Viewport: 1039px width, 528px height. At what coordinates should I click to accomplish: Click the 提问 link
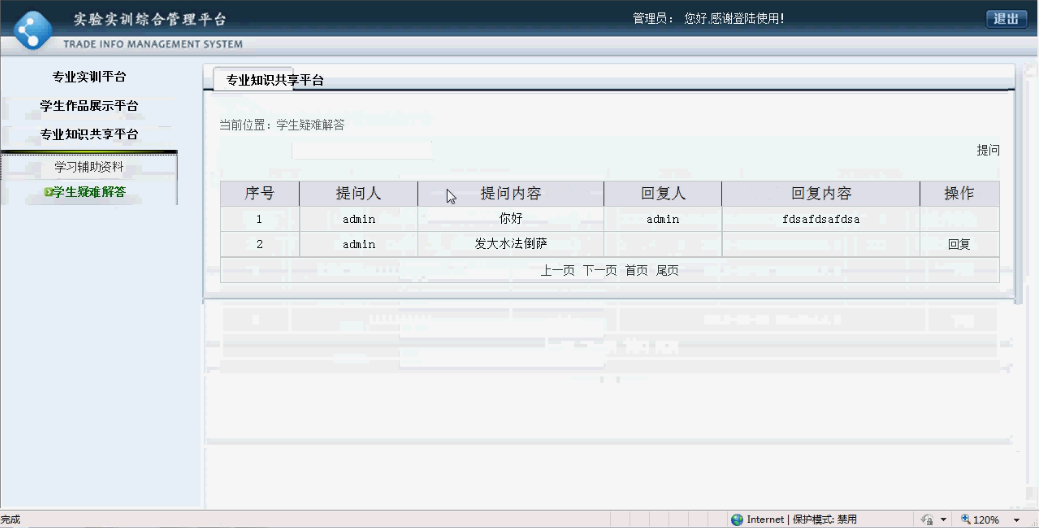[987, 150]
